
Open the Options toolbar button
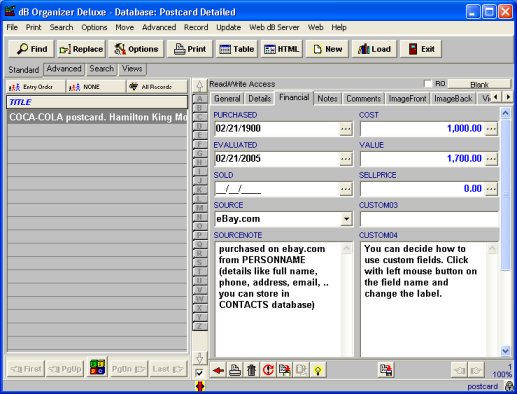click(136, 49)
